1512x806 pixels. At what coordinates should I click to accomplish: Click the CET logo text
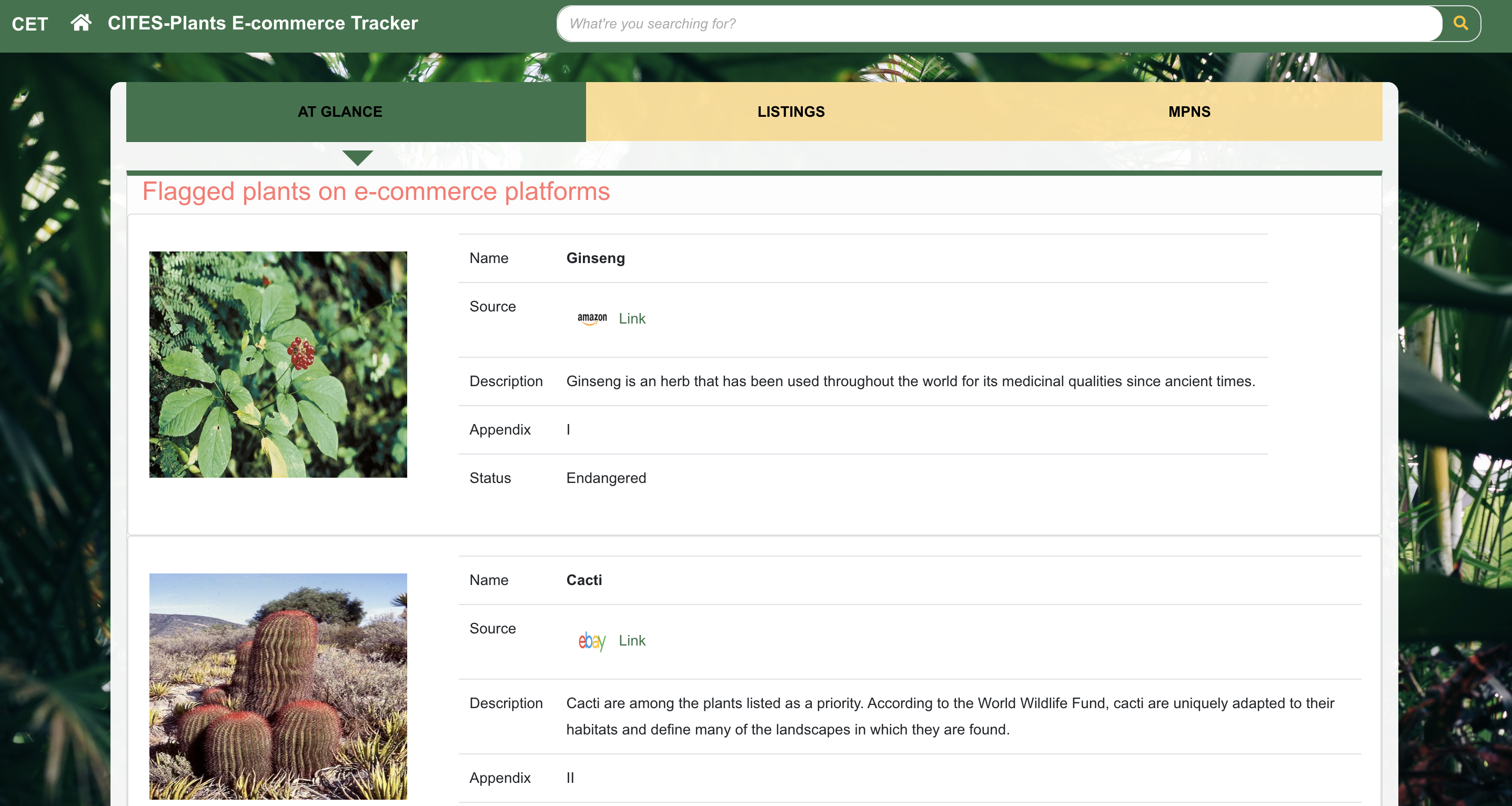[x=30, y=24]
